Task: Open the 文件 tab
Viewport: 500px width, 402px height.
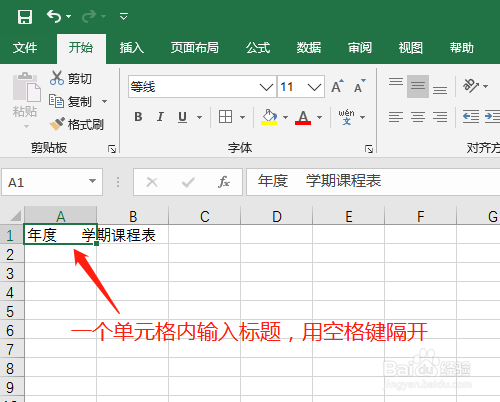Action: pos(25,48)
